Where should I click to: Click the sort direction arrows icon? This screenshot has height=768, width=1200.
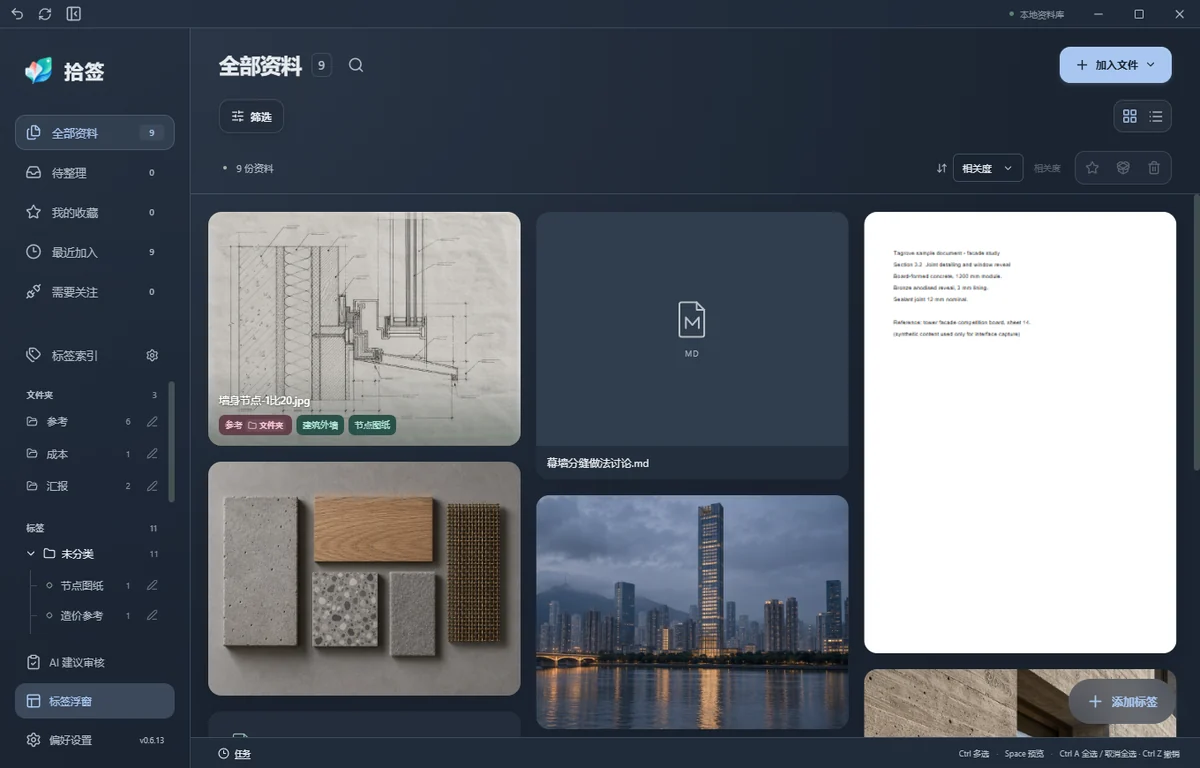coord(941,168)
